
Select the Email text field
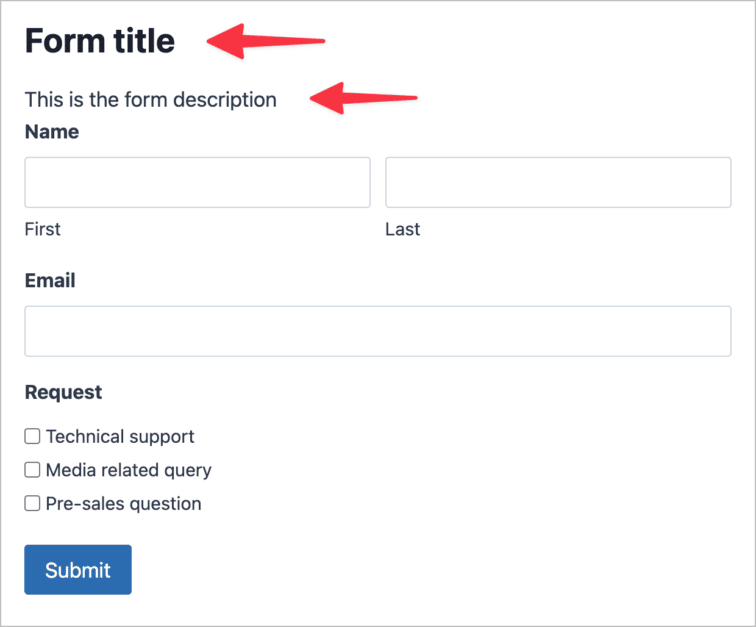377,331
